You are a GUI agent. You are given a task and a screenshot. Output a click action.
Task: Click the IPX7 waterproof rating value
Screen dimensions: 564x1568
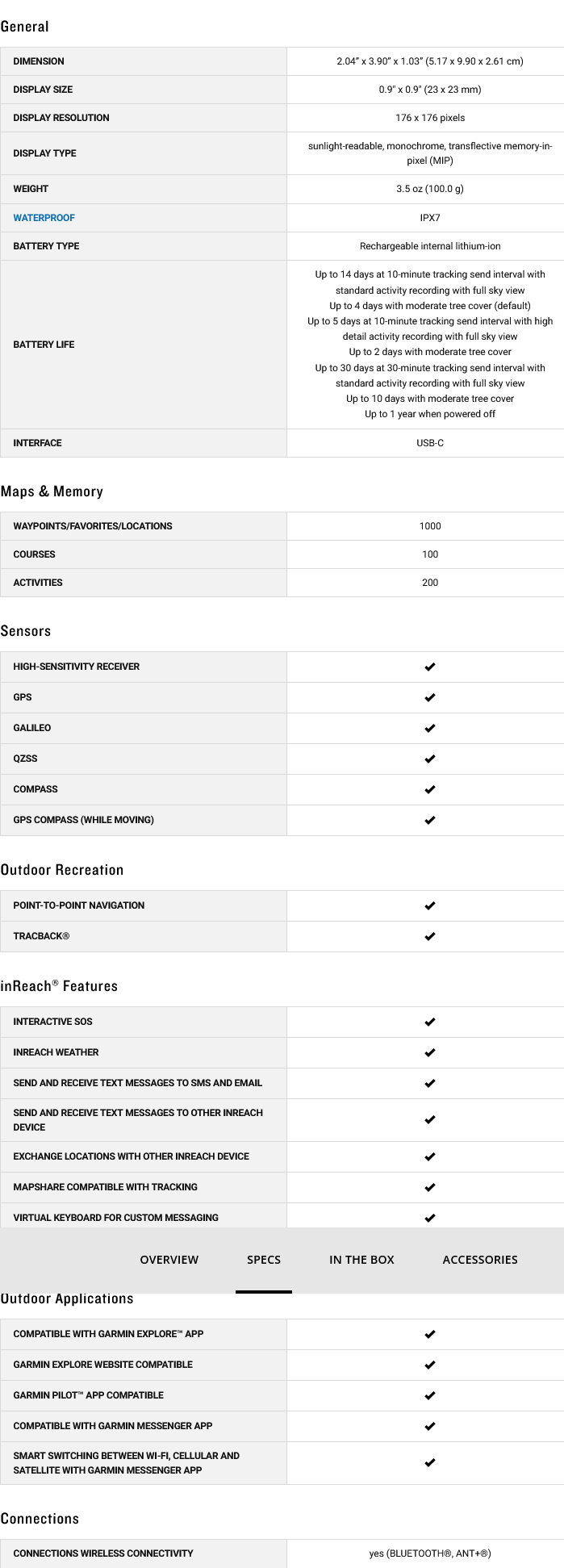(430, 218)
